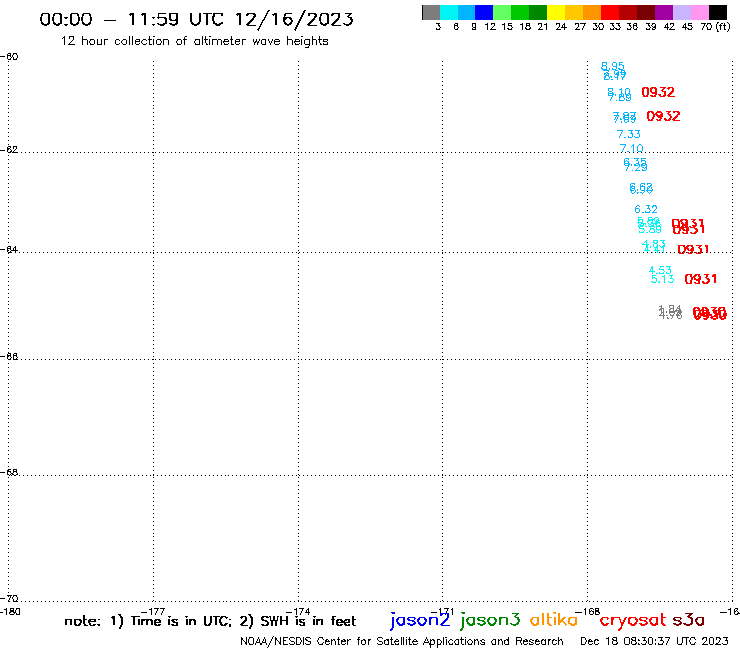Click the '0931' time label beside 5.13
Screen dimensions: 740x650
(x=701, y=279)
